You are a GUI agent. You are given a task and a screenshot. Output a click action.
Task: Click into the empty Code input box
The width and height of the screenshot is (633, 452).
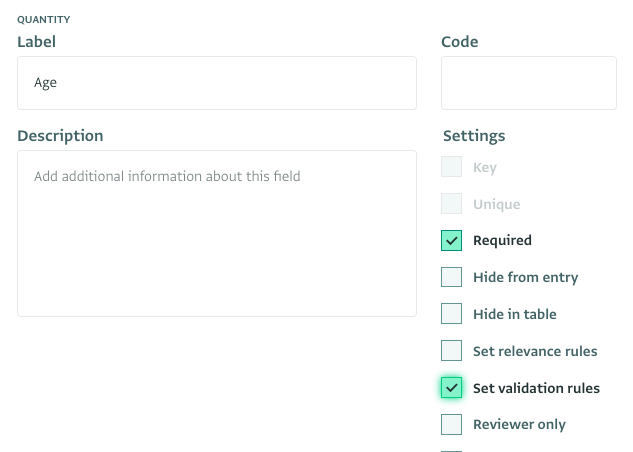point(529,83)
